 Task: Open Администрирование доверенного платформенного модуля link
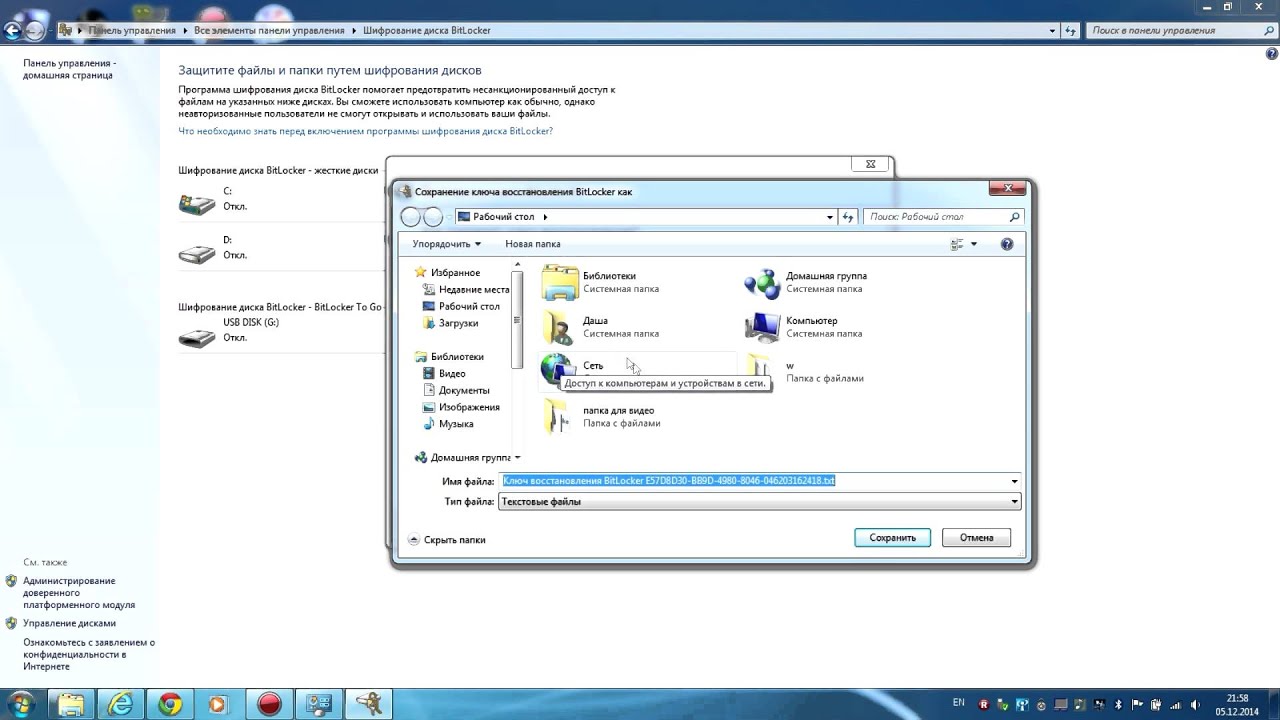pos(79,593)
